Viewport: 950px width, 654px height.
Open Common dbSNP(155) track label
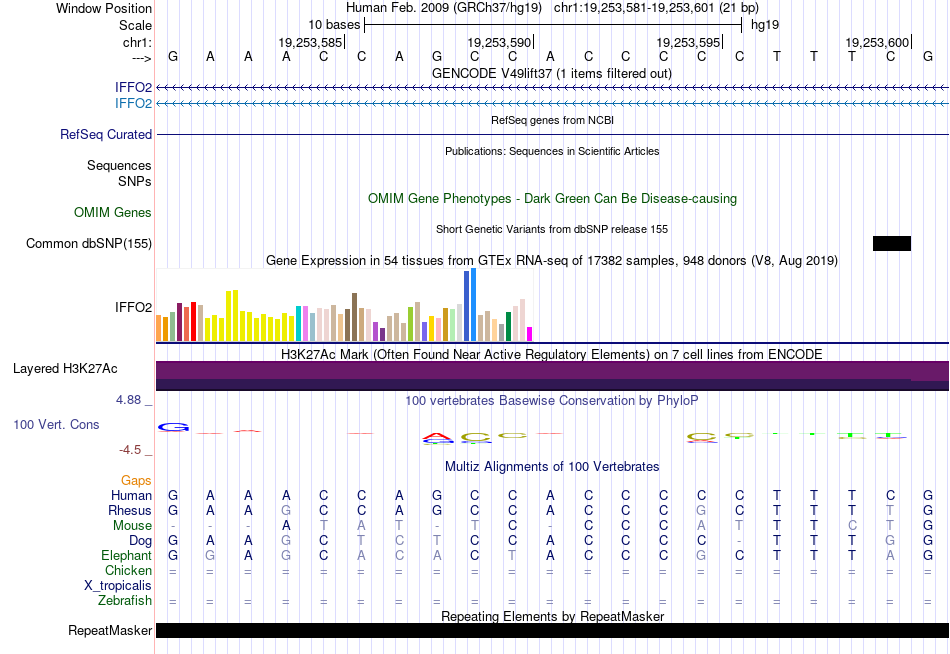click(88, 243)
